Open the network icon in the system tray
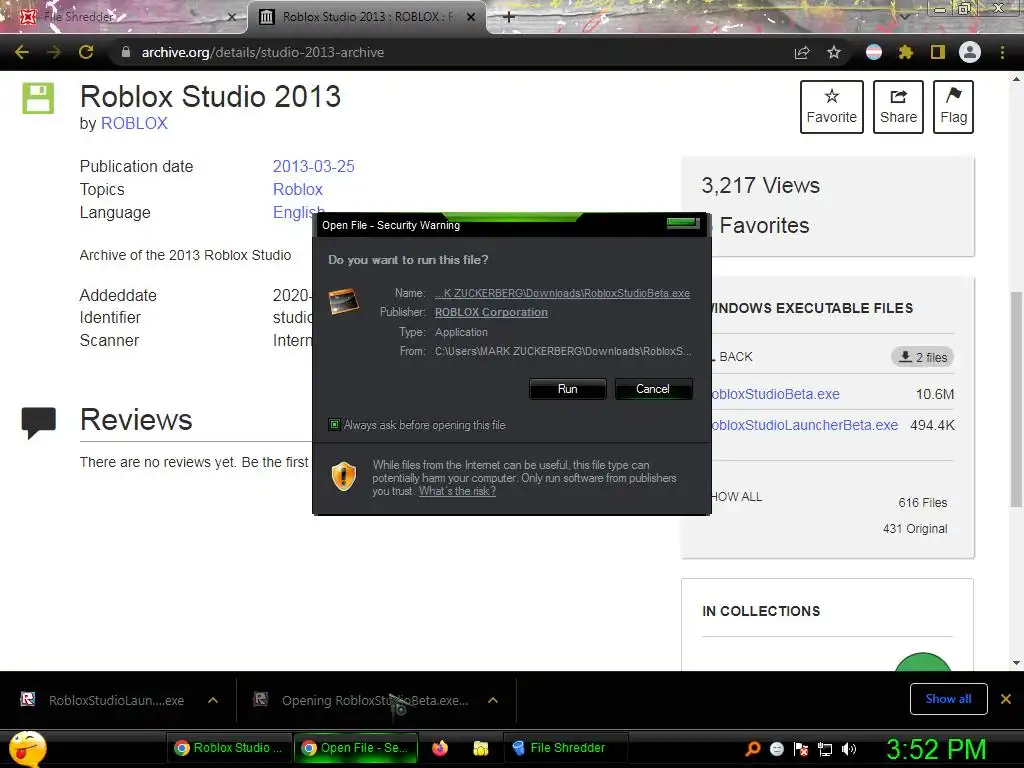 (x=825, y=749)
